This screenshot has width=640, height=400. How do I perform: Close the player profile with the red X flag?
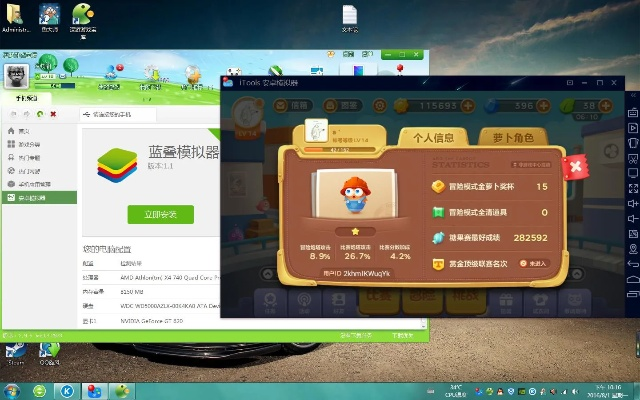575,167
